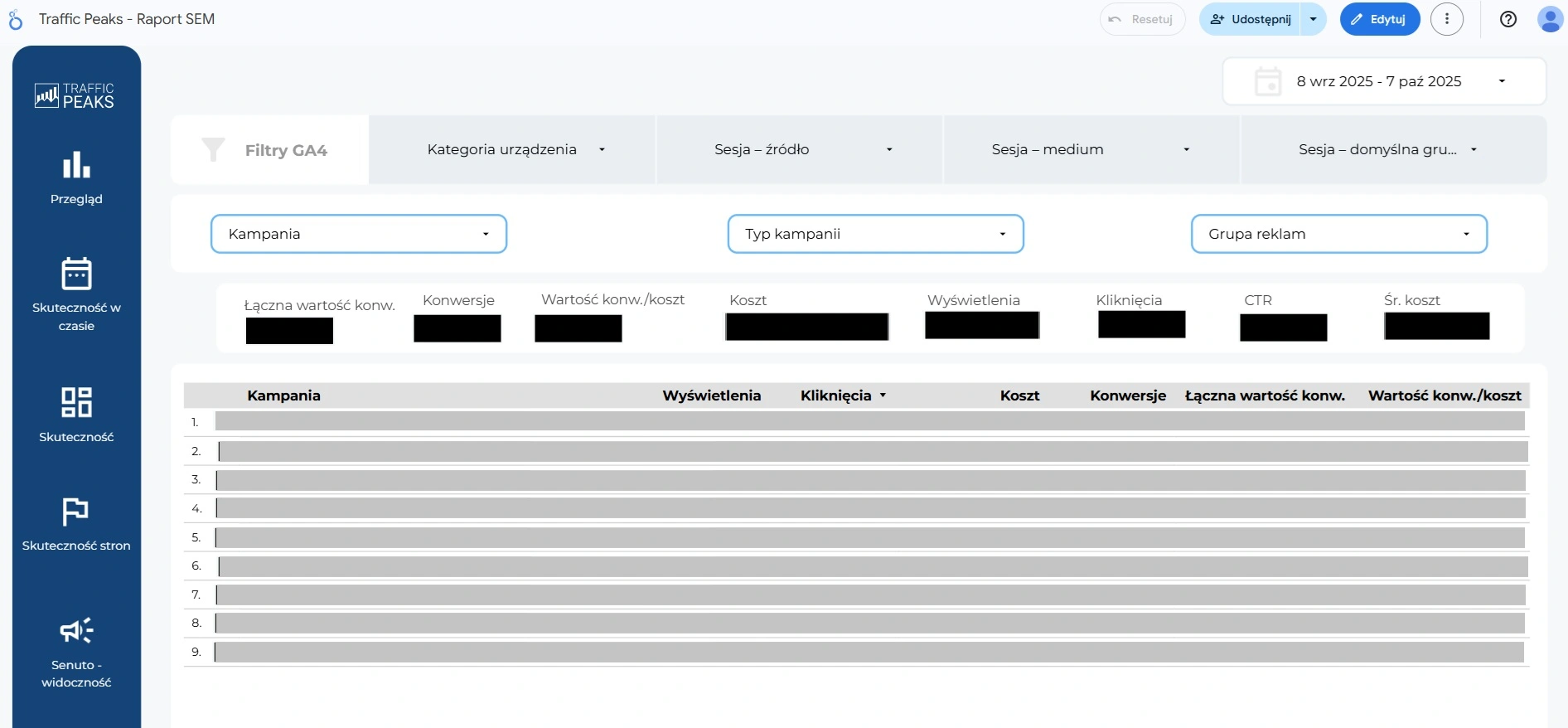The width and height of the screenshot is (1568, 728).
Task: Click the Udostępnij share button
Action: [x=1251, y=19]
